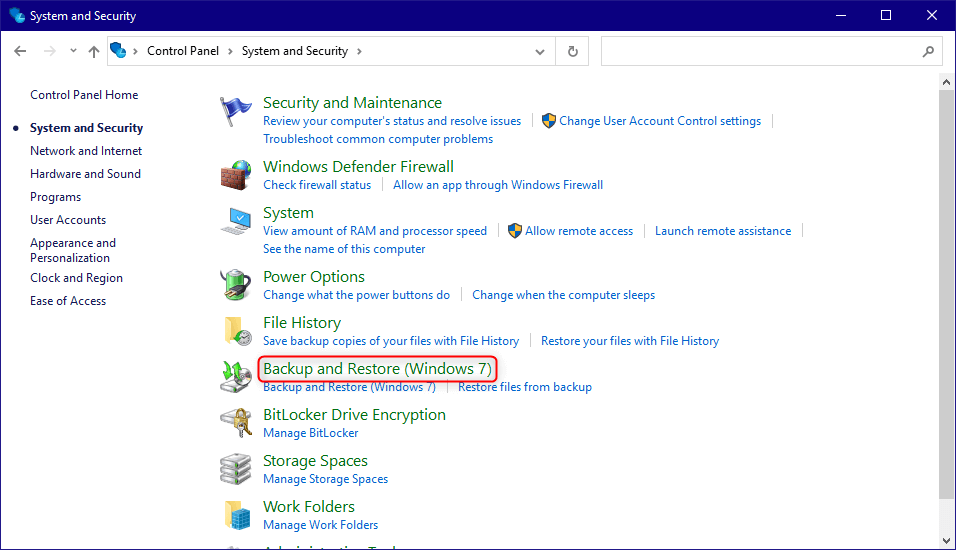
Task: Click Manage BitLocker link
Action: pyautogui.click(x=310, y=433)
